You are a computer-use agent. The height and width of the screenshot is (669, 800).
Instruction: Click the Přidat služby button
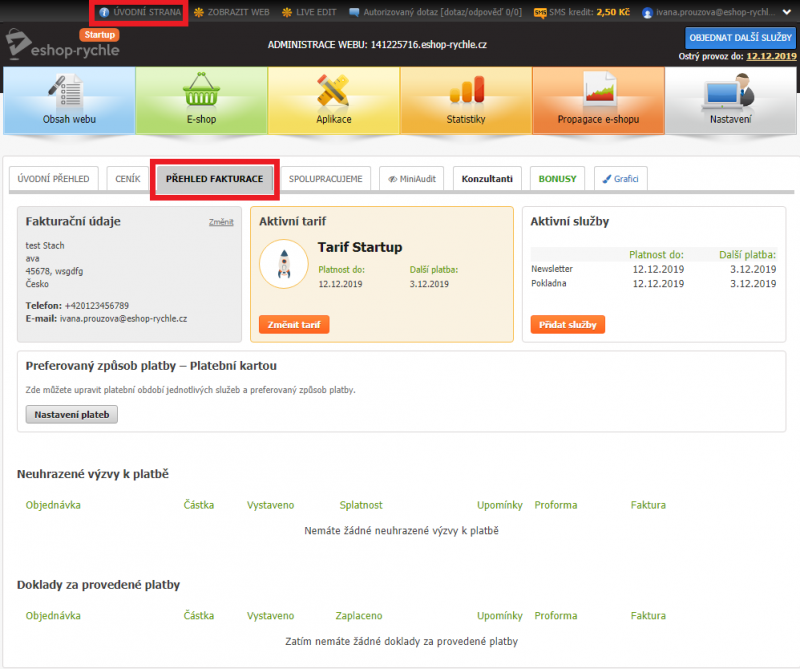[567, 325]
